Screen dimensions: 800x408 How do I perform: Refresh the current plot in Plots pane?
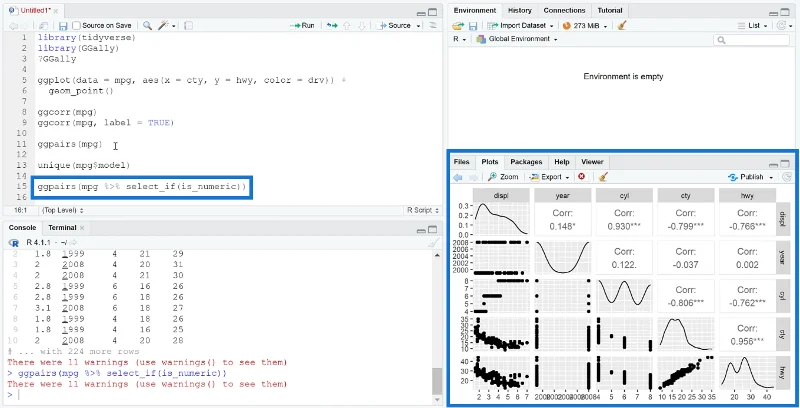tap(787, 177)
